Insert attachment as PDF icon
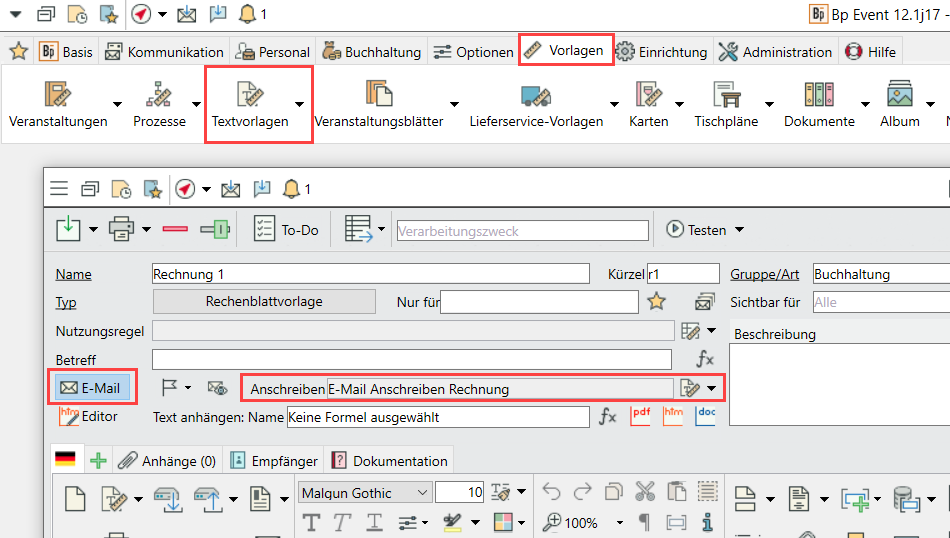 tap(641, 416)
